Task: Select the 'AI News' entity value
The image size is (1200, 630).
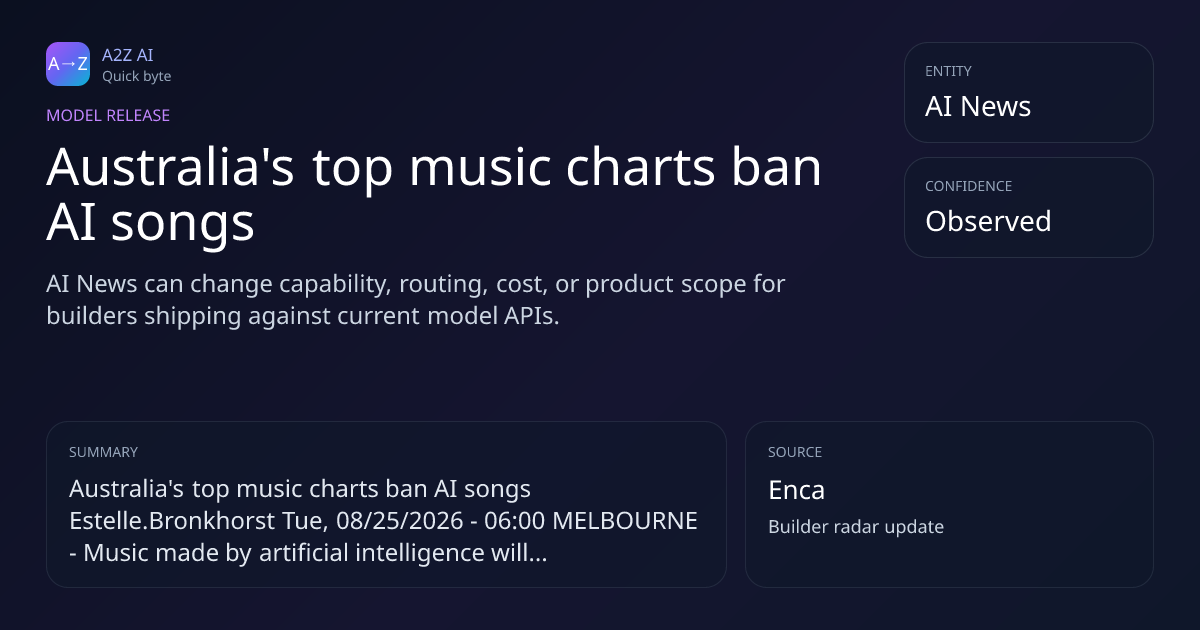Action: pyautogui.click(x=978, y=106)
